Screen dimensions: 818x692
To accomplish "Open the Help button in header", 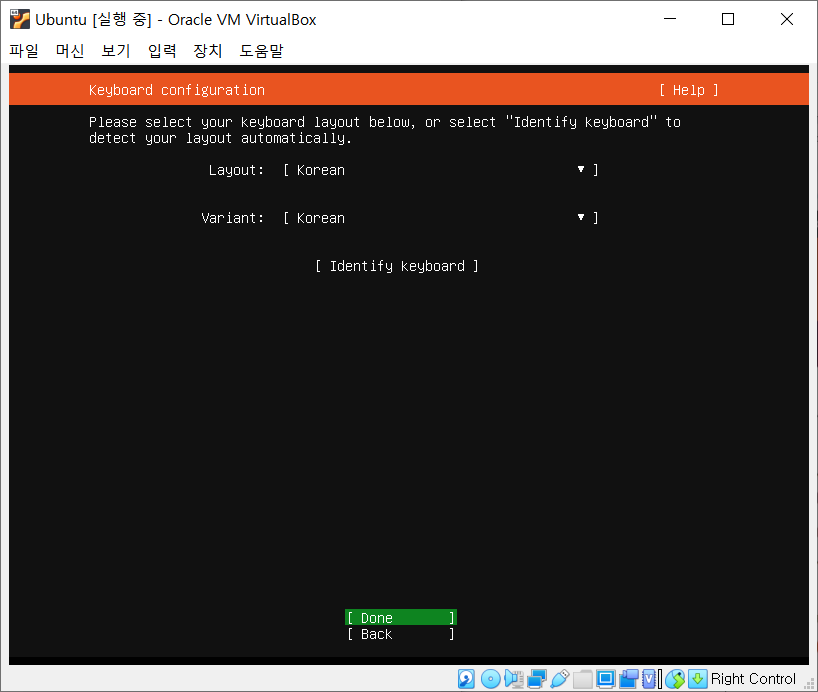I will pyautogui.click(x=689, y=90).
